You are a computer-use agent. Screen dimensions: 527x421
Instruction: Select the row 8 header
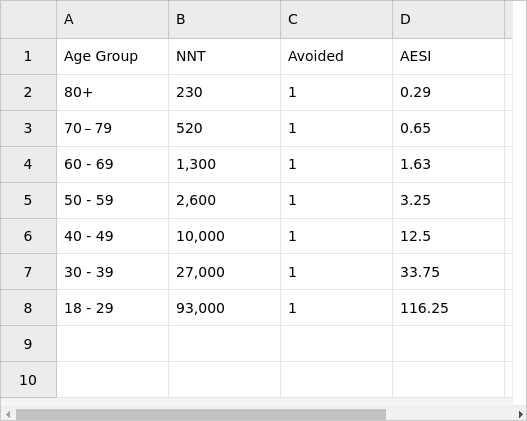tap(28, 308)
